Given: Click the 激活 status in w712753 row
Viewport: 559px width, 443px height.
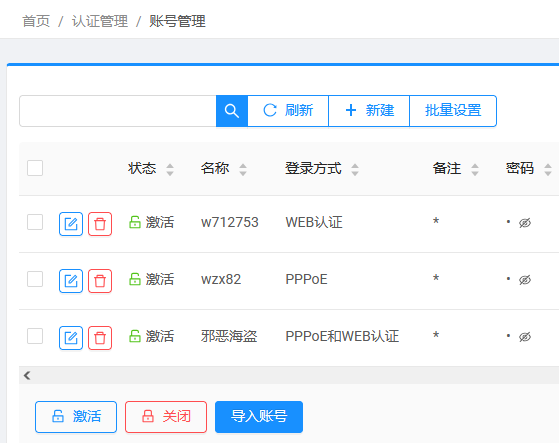Looking at the screenshot, I should 152,222.
